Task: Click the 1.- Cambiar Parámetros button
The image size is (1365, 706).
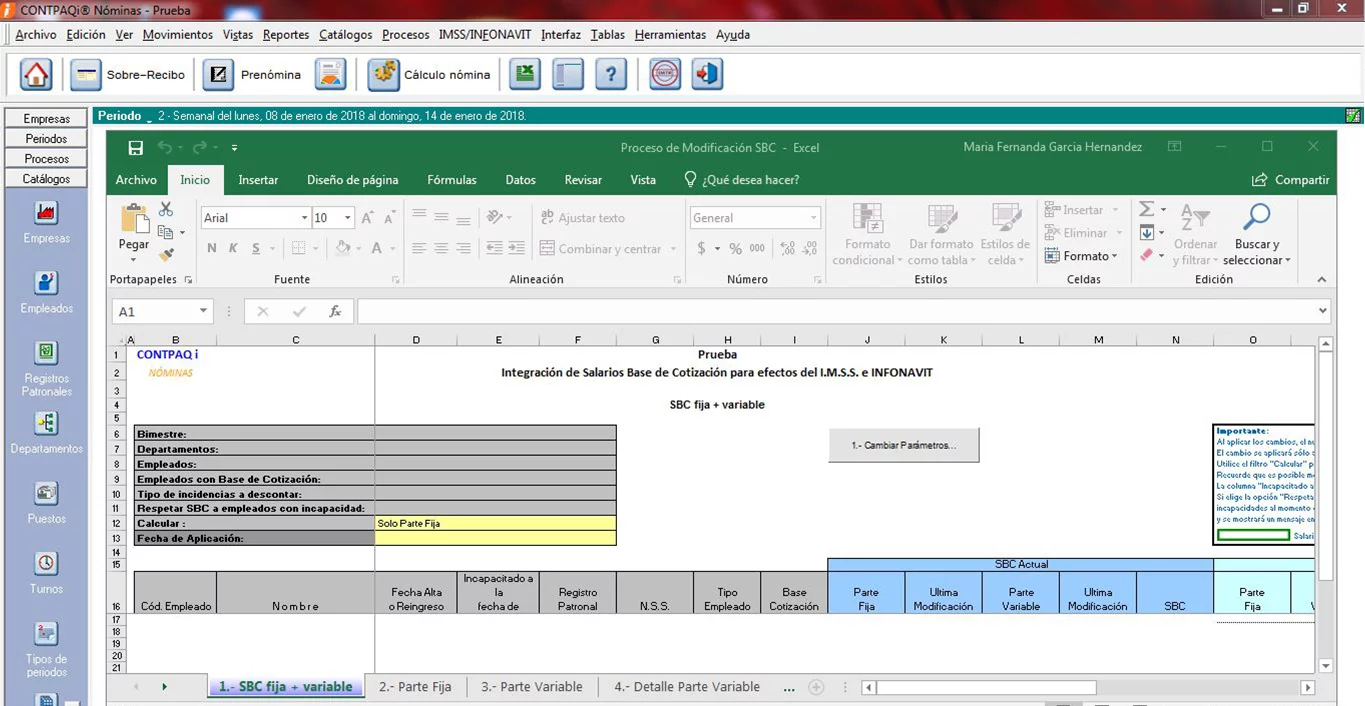Action: tap(903, 445)
